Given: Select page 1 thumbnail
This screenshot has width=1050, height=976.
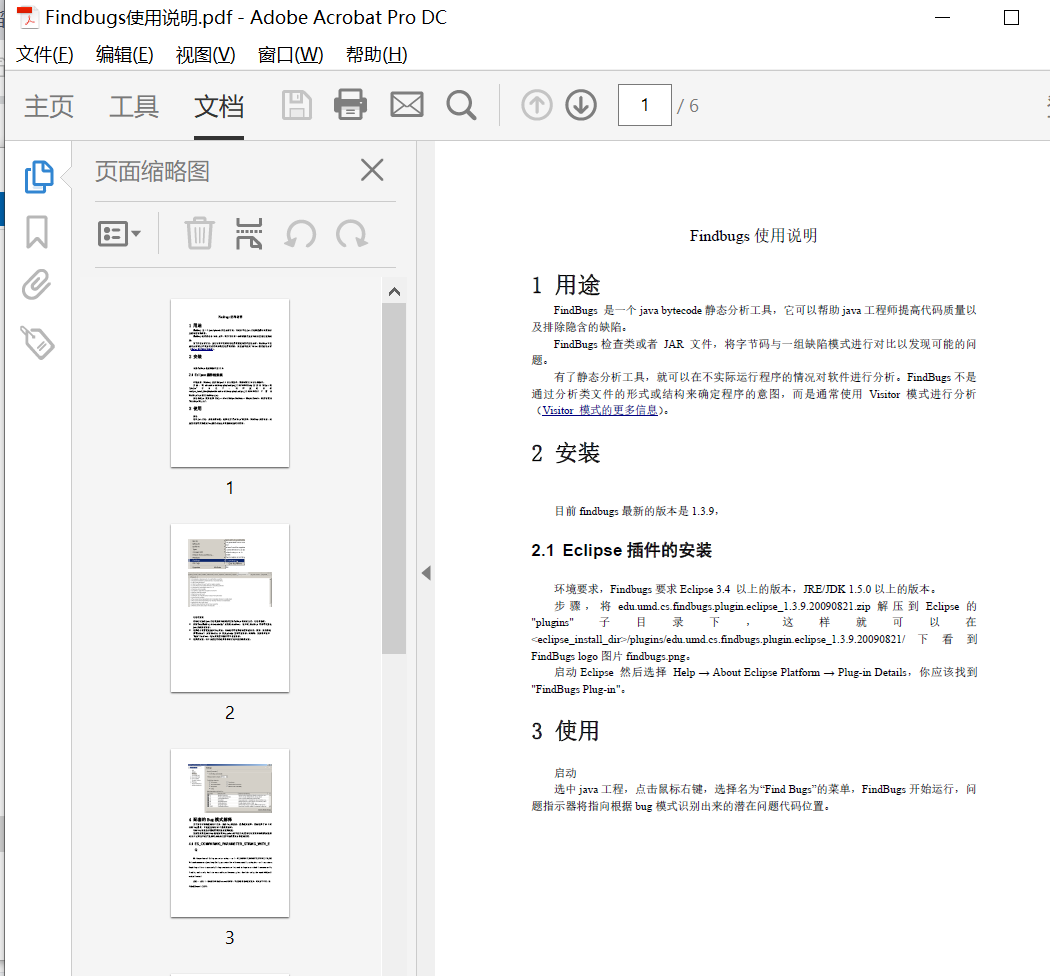Looking at the screenshot, I should tap(230, 383).
